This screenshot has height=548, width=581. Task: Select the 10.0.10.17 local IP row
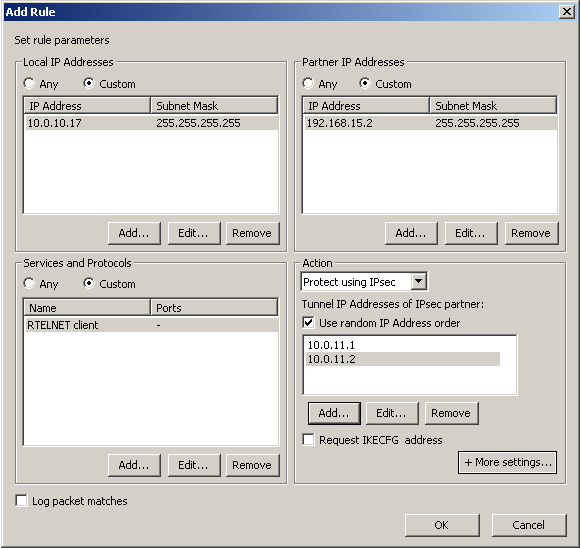click(x=151, y=123)
